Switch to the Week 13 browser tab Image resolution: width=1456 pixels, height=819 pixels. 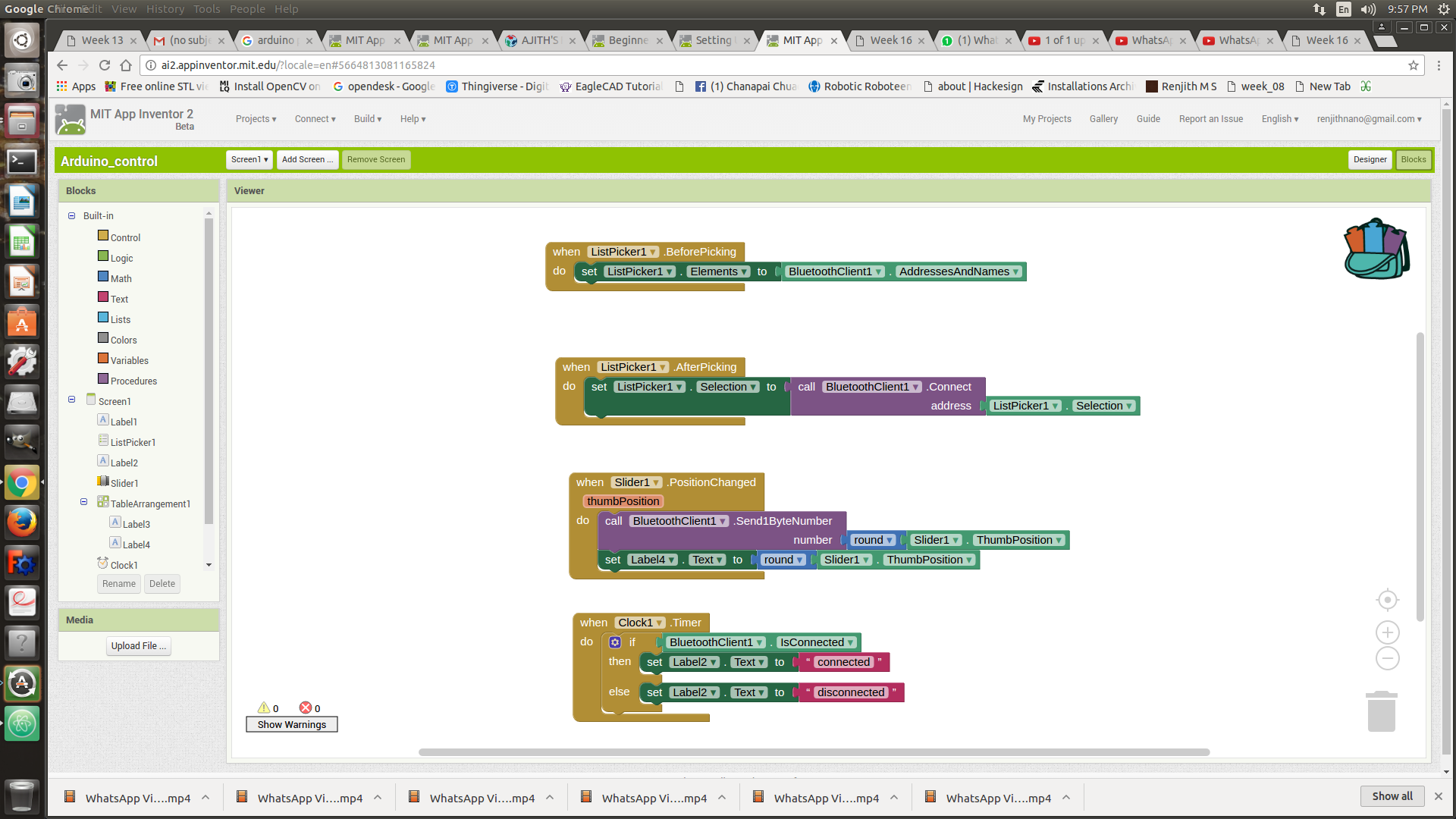tap(102, 40)
